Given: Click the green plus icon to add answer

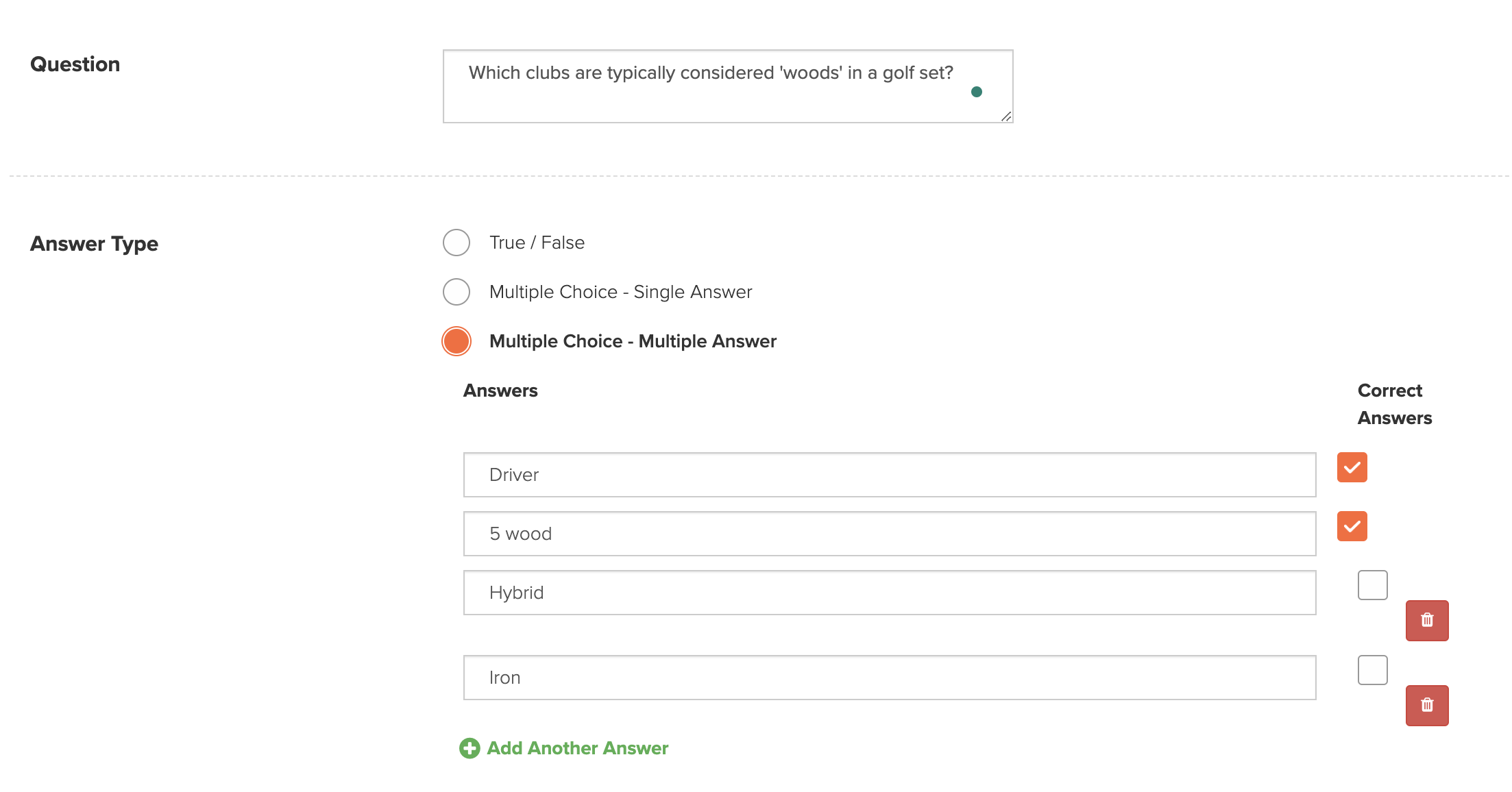Looking at the screenshot, I should point(470,748).
